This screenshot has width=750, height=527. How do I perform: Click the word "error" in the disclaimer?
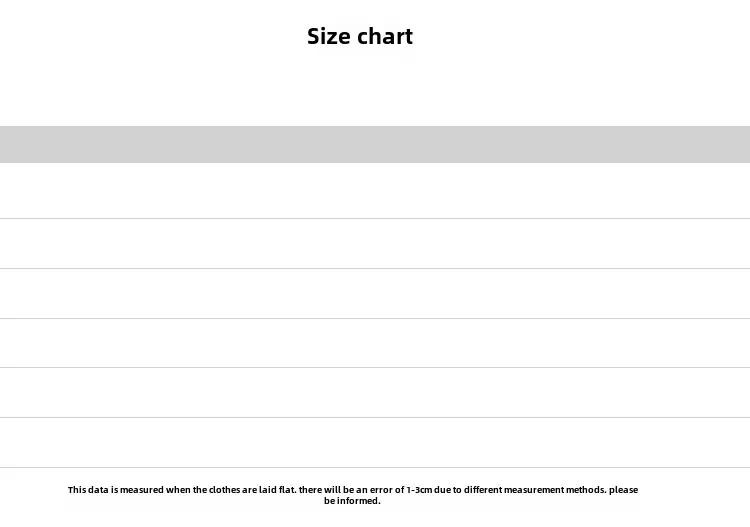381,490
